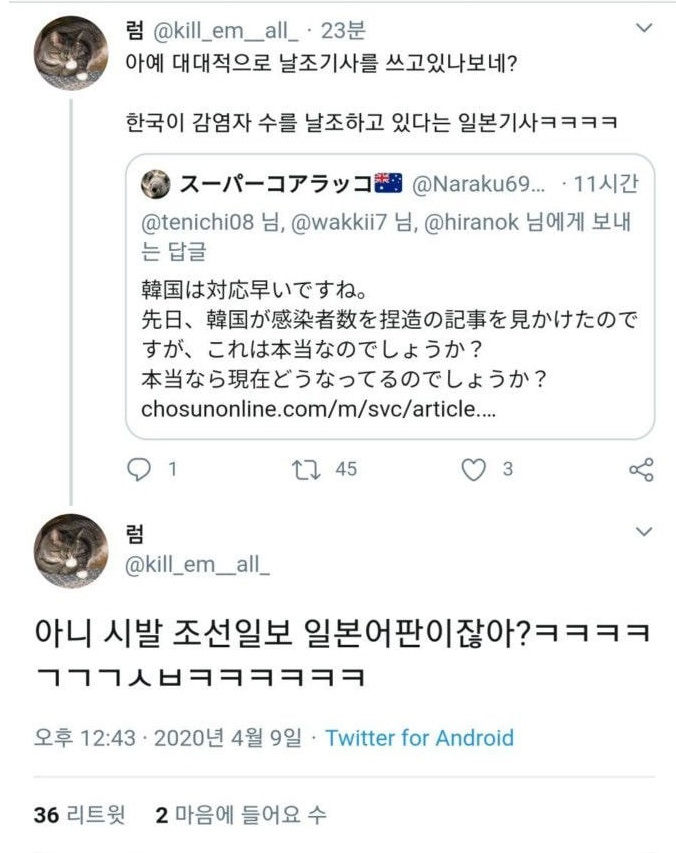
Task: Click the @hiranok mention
Action: 472,223
